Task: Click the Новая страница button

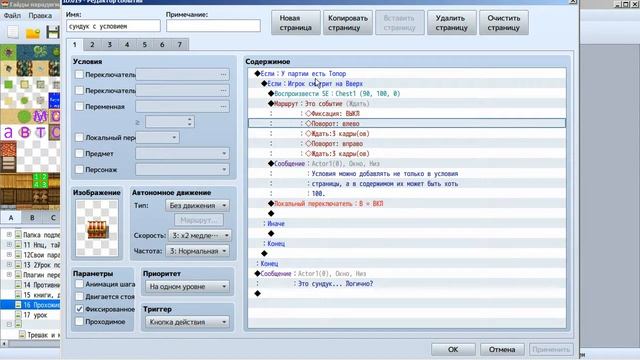Action: coord(296,23)
